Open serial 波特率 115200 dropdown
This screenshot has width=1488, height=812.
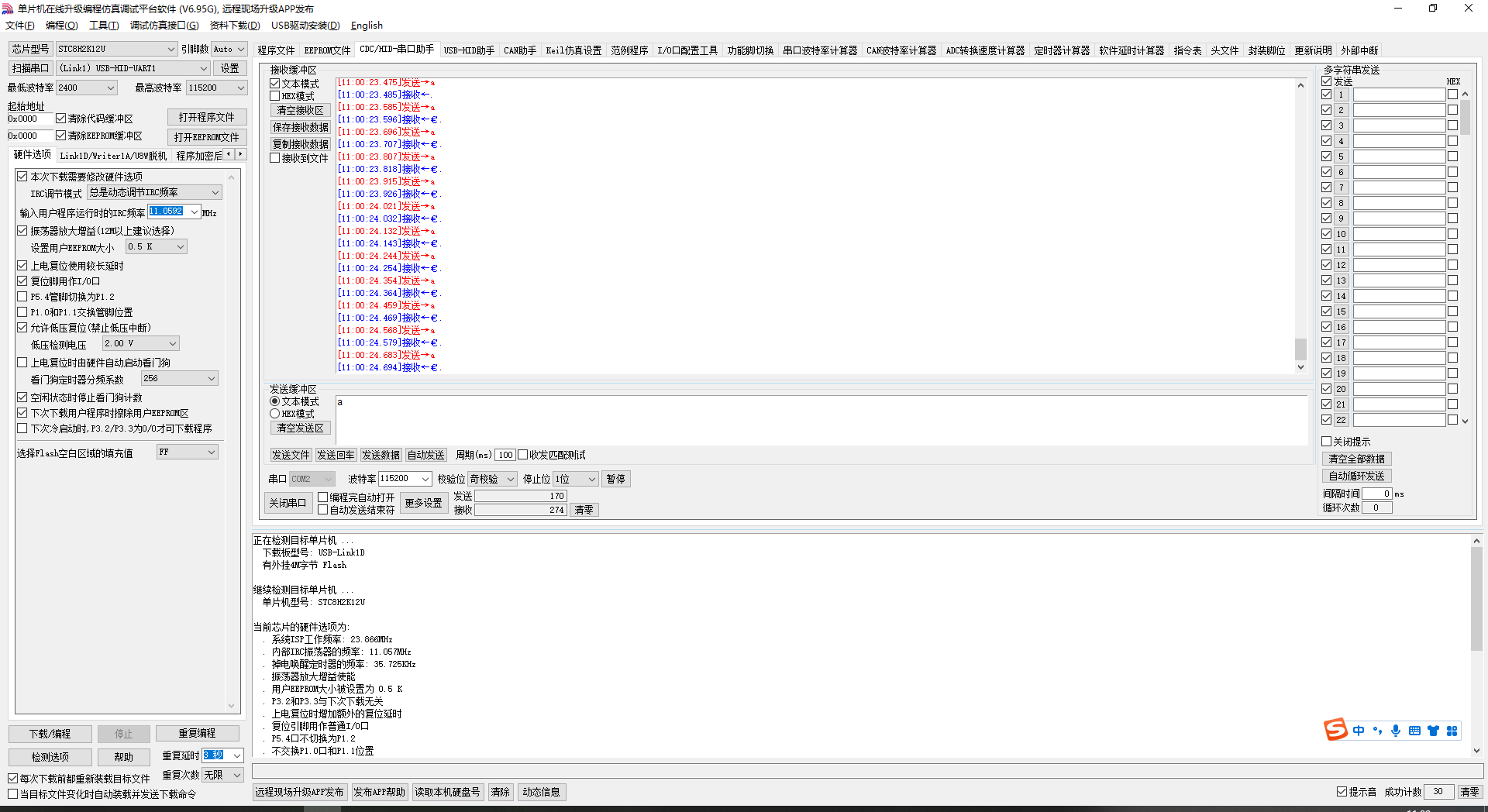coord(425,479)
